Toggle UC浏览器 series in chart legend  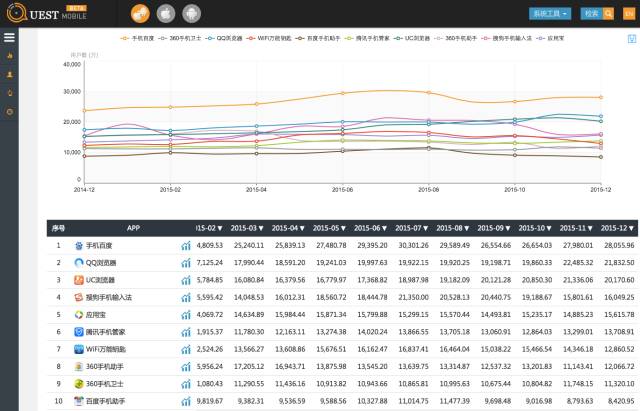pyautogui.click(x=412, y=38)
